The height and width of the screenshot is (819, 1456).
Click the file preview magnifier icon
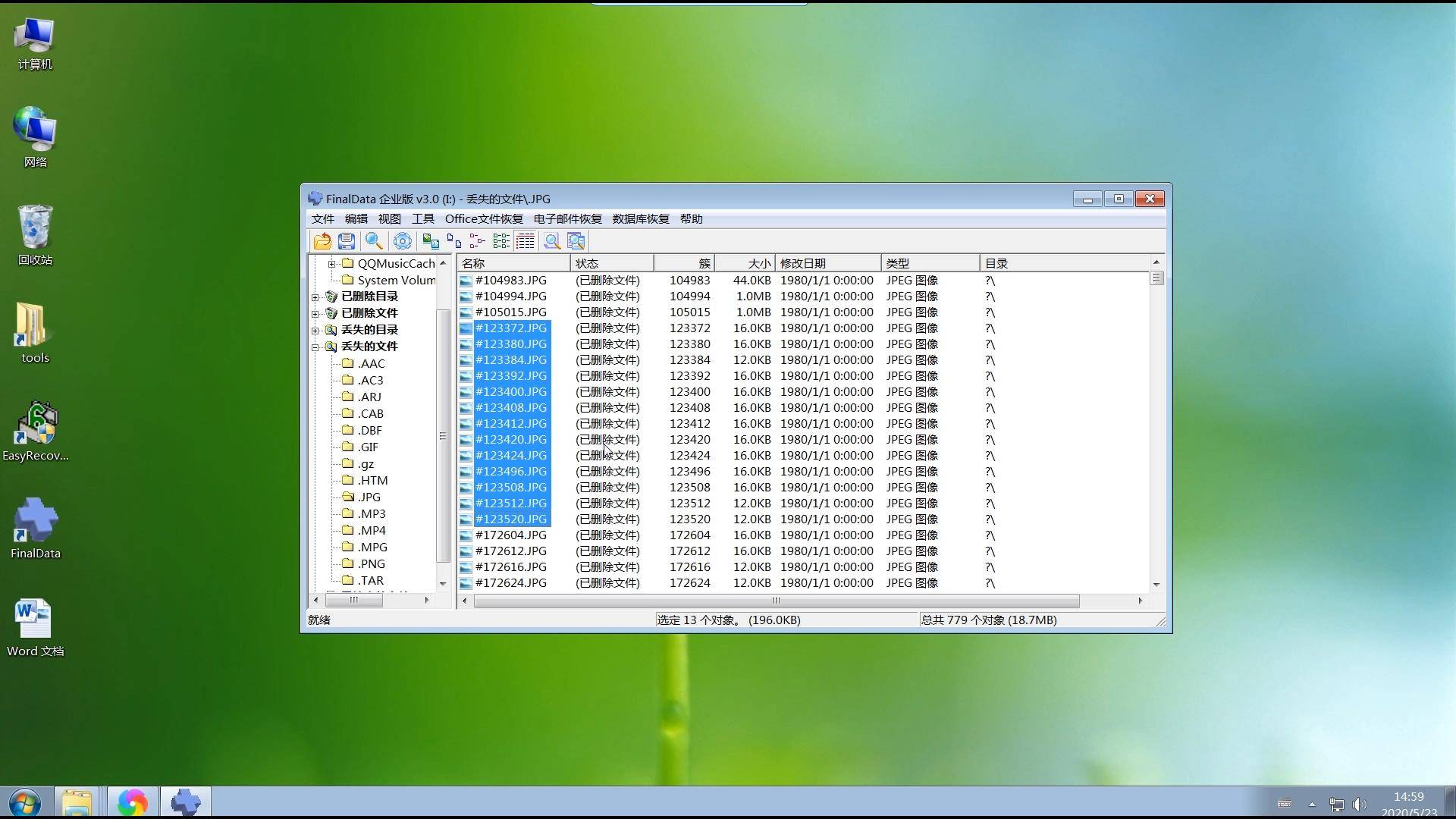(x=552, y=241)
